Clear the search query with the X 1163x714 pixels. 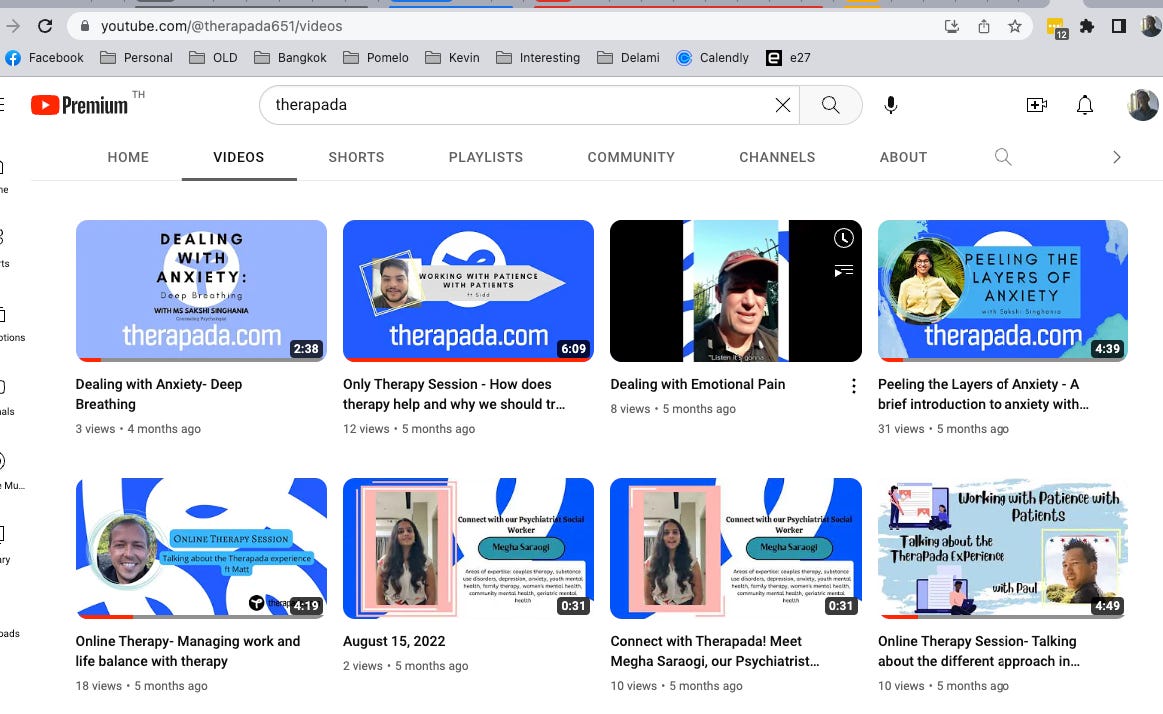pos(783,105)
